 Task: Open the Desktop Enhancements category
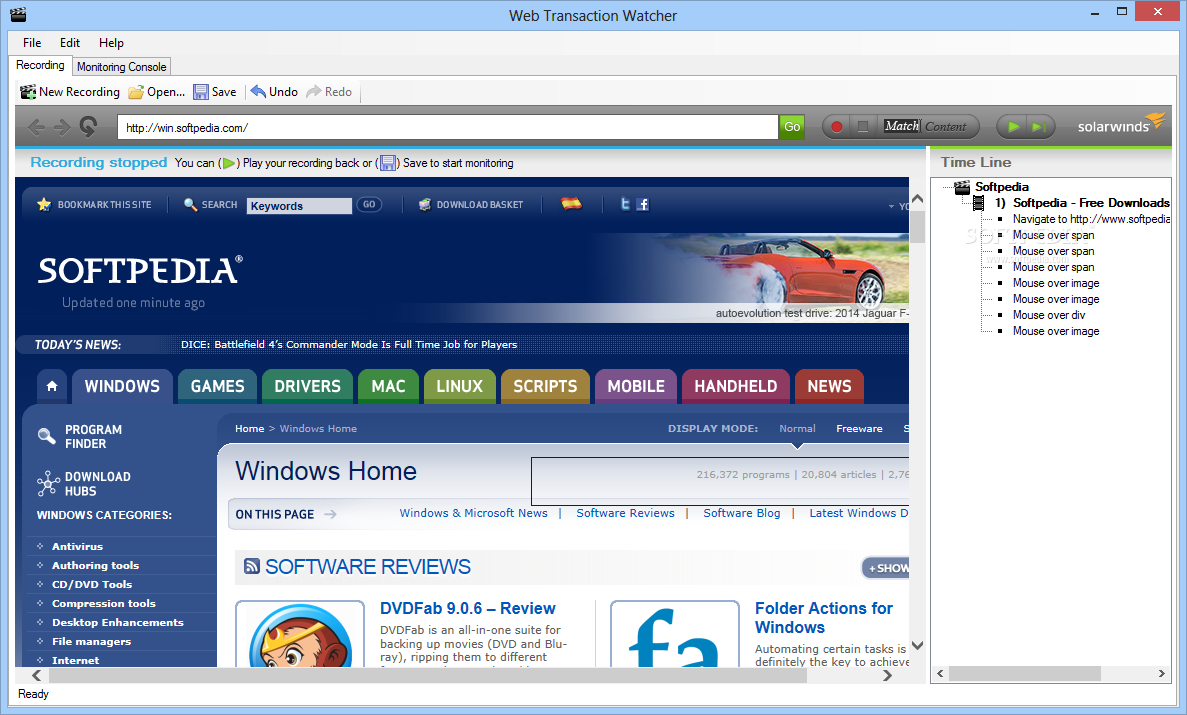click(117, 622)
